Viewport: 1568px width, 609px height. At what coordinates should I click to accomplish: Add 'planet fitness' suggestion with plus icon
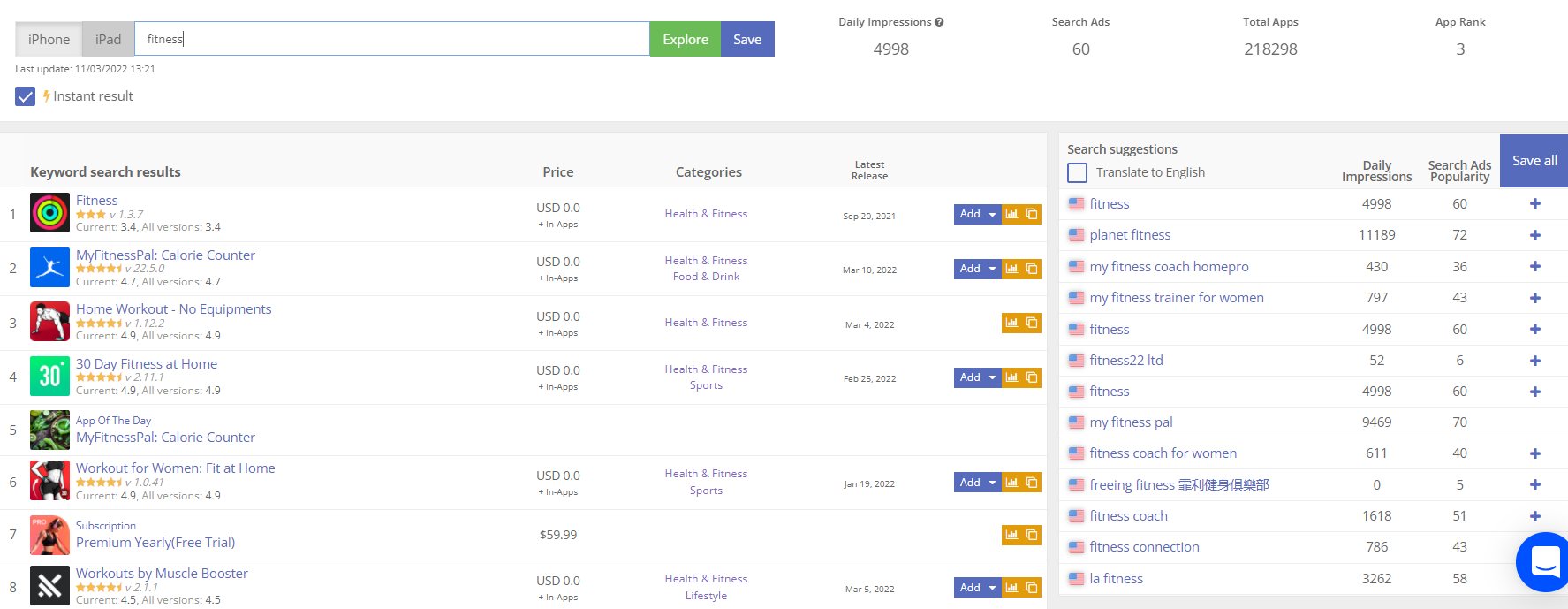(x=1535, y=235)
